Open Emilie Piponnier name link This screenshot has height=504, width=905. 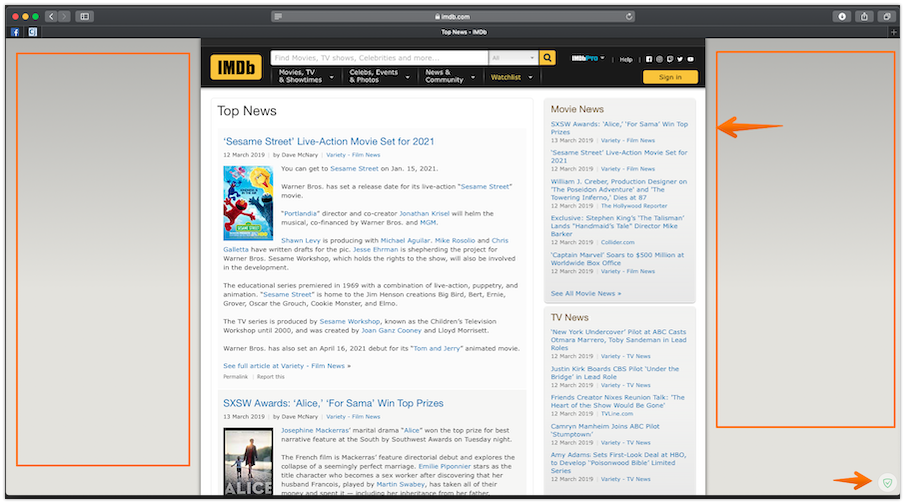tap(444, 466)
